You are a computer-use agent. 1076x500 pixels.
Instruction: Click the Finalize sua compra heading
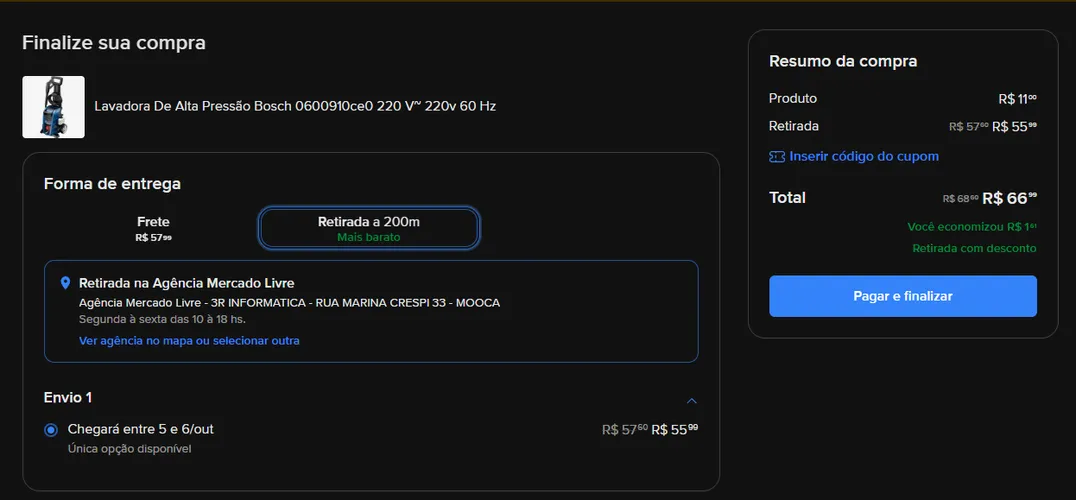coord(114,43)
